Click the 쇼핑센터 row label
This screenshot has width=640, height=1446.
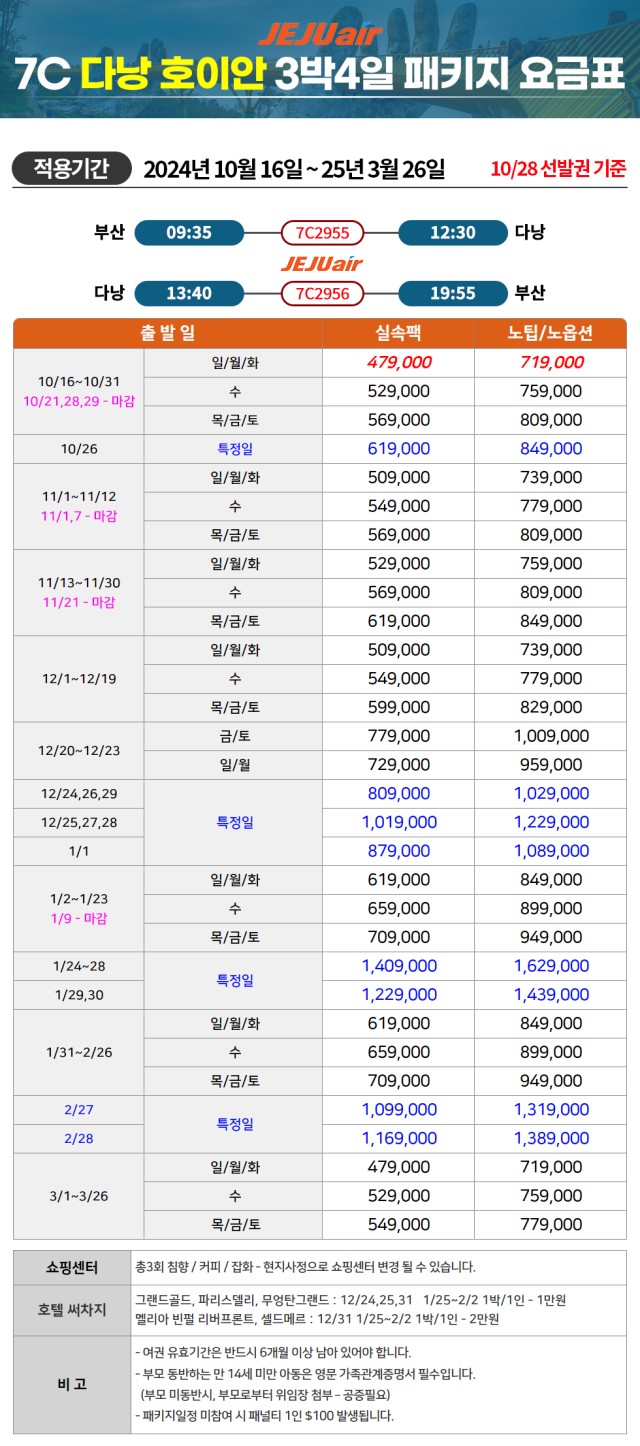[x=72, y=1267]
